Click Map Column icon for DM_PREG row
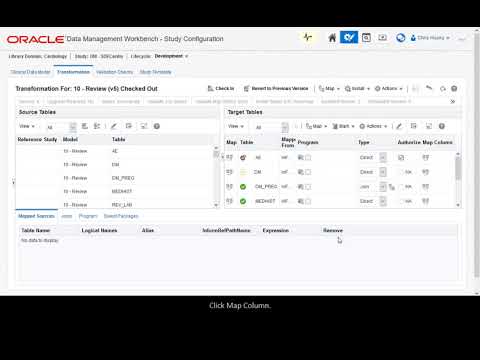The image size is (480, 360). coord(426,187)
